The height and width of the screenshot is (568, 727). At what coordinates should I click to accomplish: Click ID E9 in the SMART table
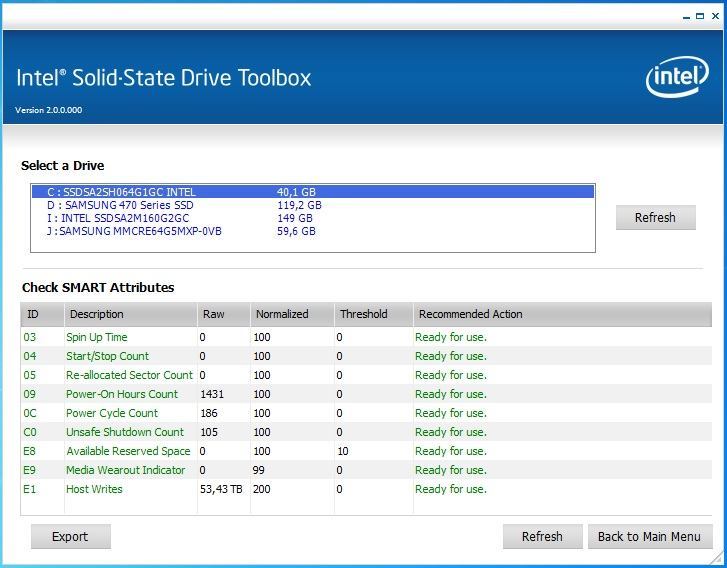click(x=29, y=470)
